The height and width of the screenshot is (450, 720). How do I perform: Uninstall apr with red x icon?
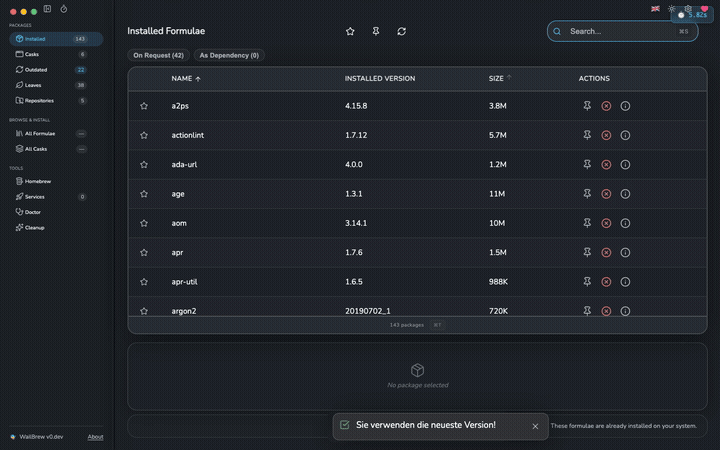[x=606, y=253]
